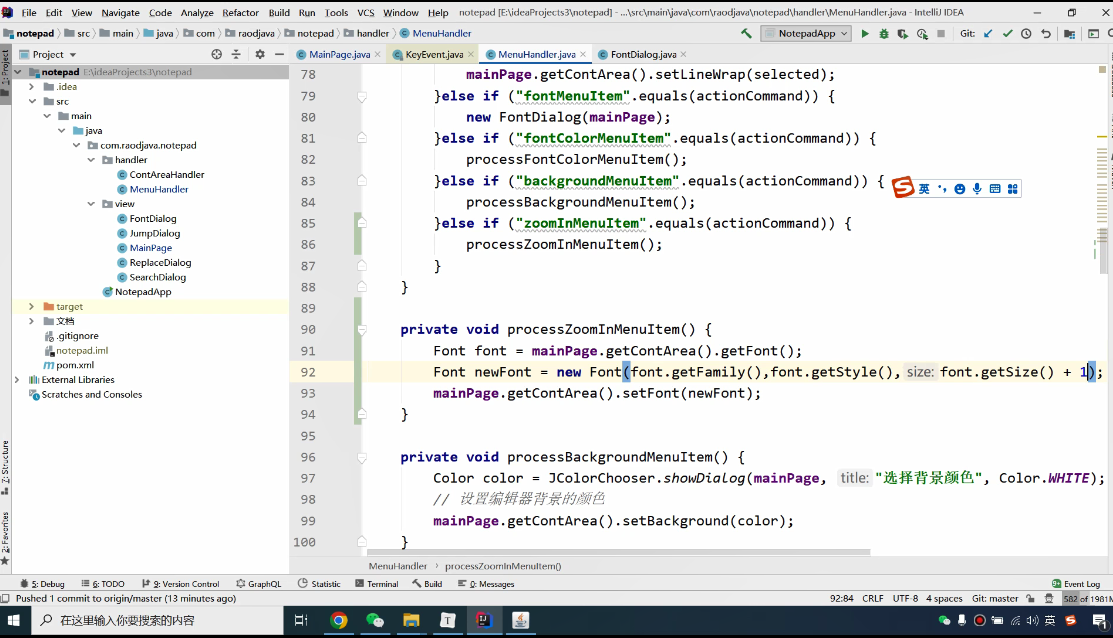Toggle tool window bars icon bottom-left
This screenshot has height=638, width=1113.
coord(5,598)
